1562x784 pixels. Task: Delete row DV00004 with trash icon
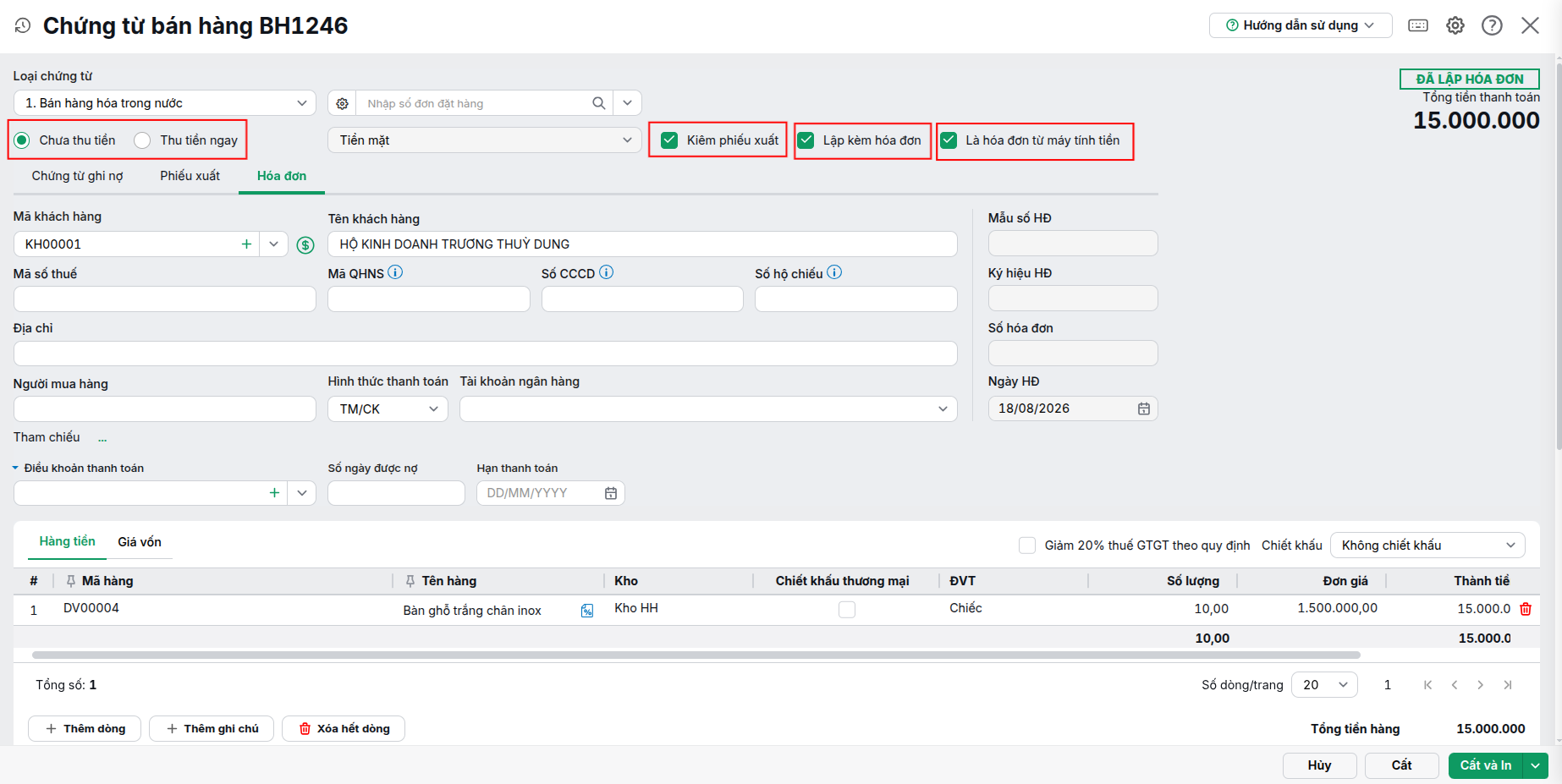1526,609
